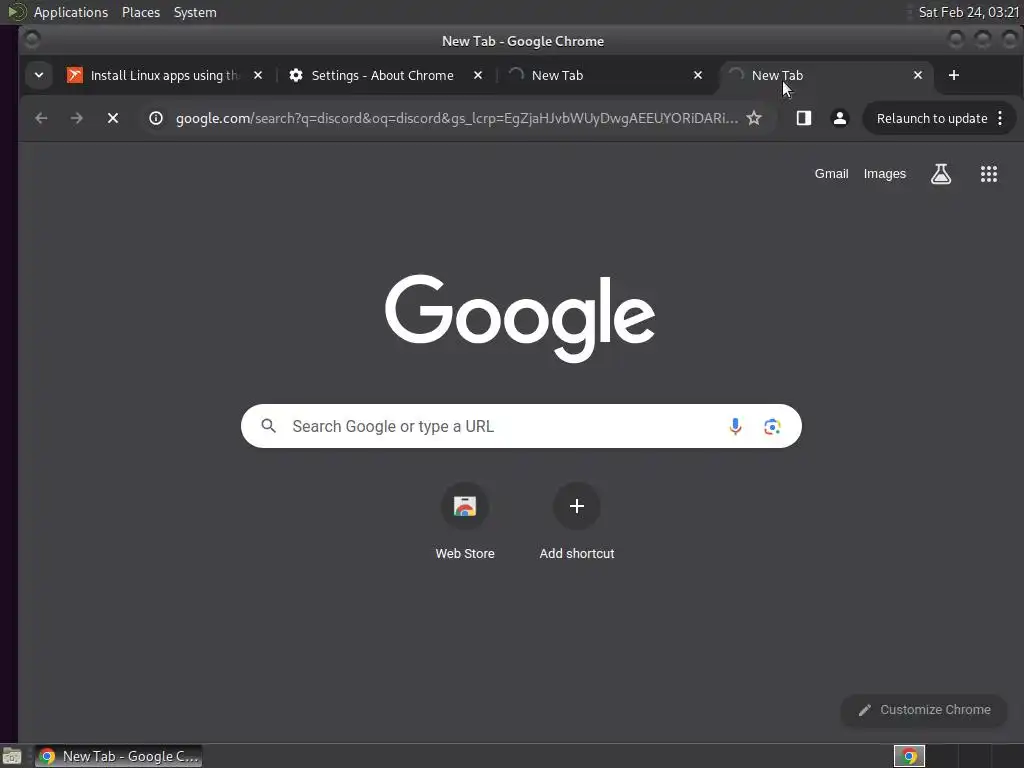This screenshot has width=1024, height=768.
Task: Open the Places menu
Action: pos(140,12)
